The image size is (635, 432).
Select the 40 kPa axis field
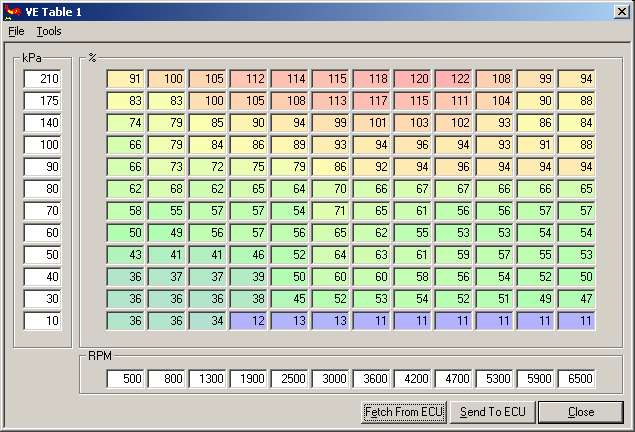tap(43, 276)
